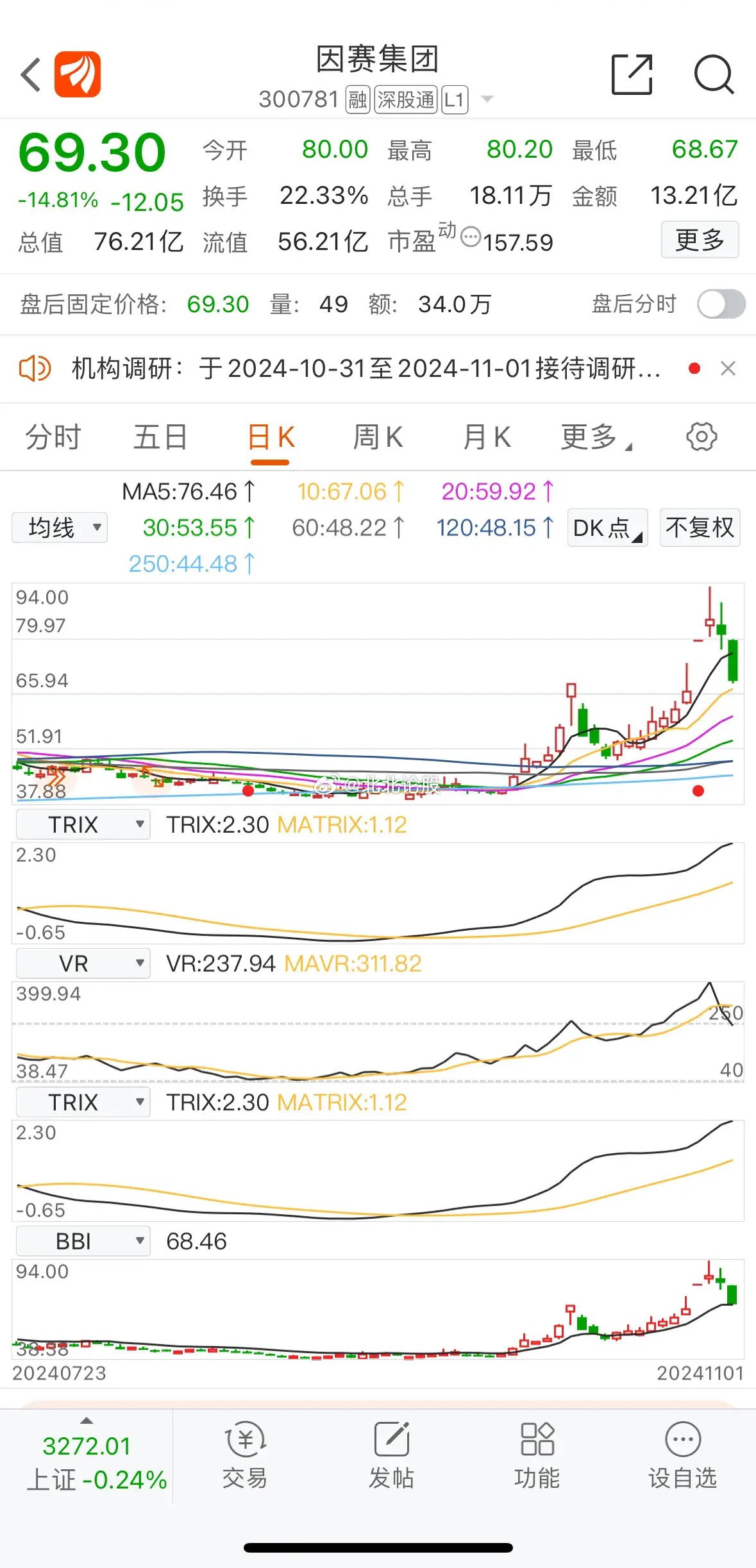Tap the 深股通 tag
This screenshot has height=1568, width=756.
[405, 99]
